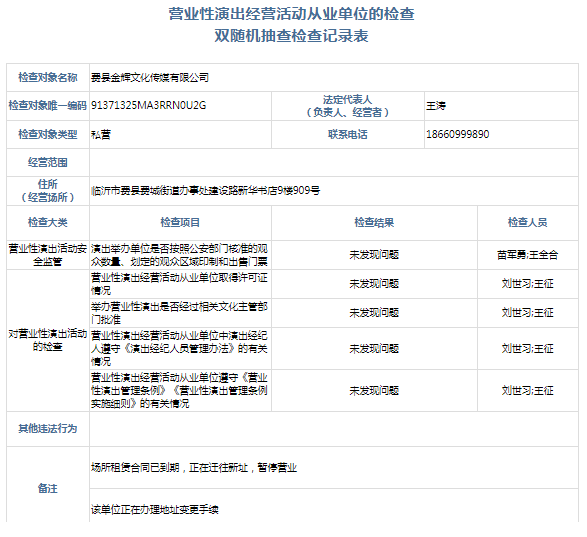Click the 检查人员 column header
This screenshot has height=537, width=587.
tap(527, 222)
